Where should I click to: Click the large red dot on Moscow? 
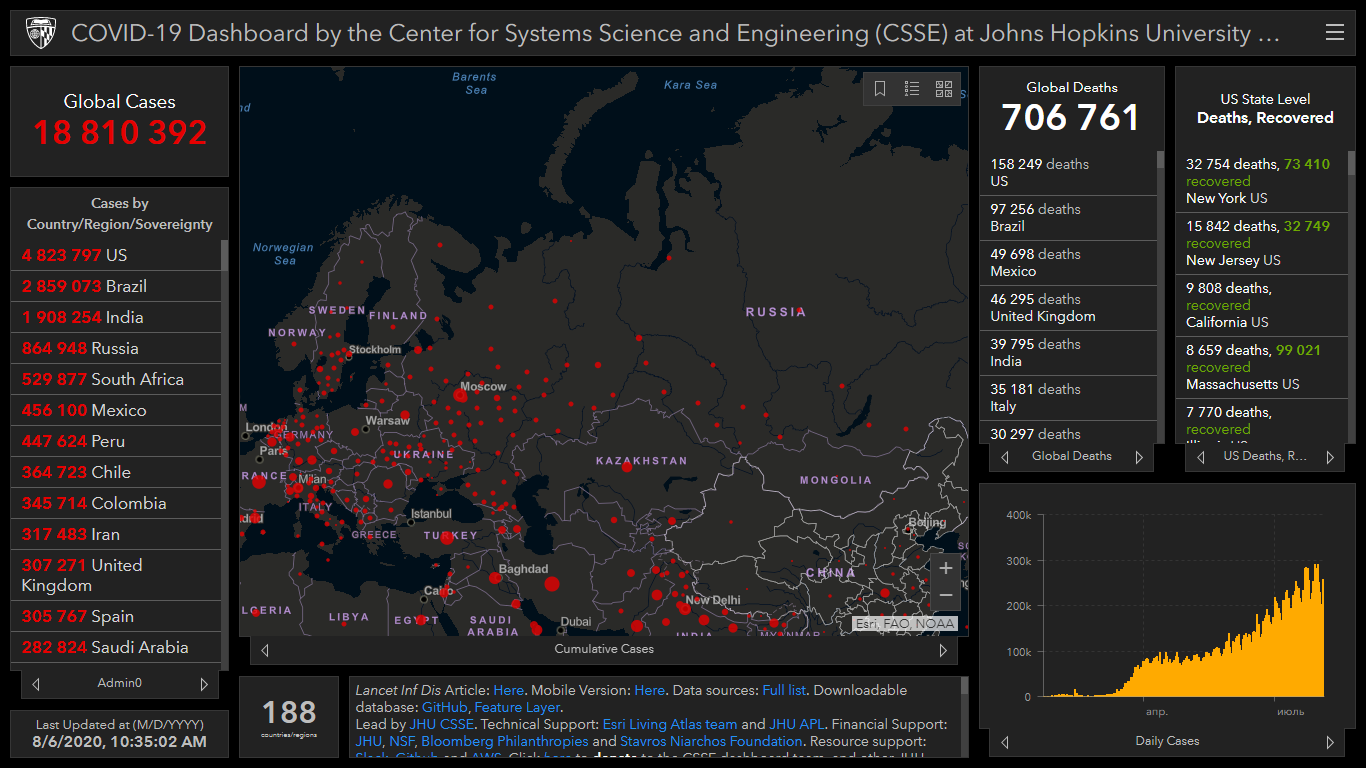tap(460, 396)
